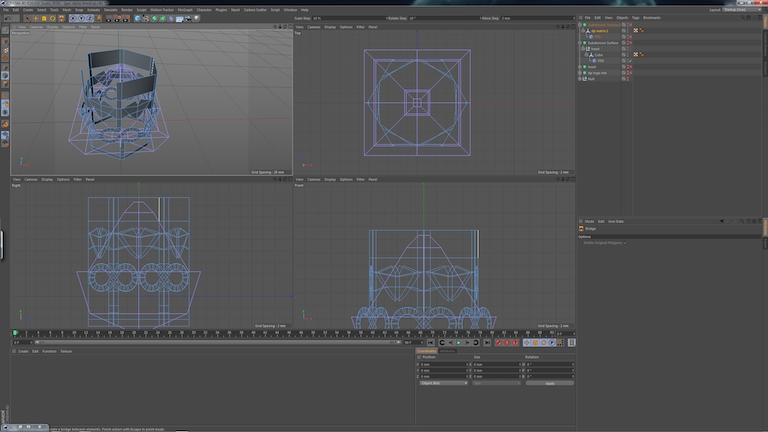
Task: Select the Scale tool in top toolbar
Action: [44, 19]
